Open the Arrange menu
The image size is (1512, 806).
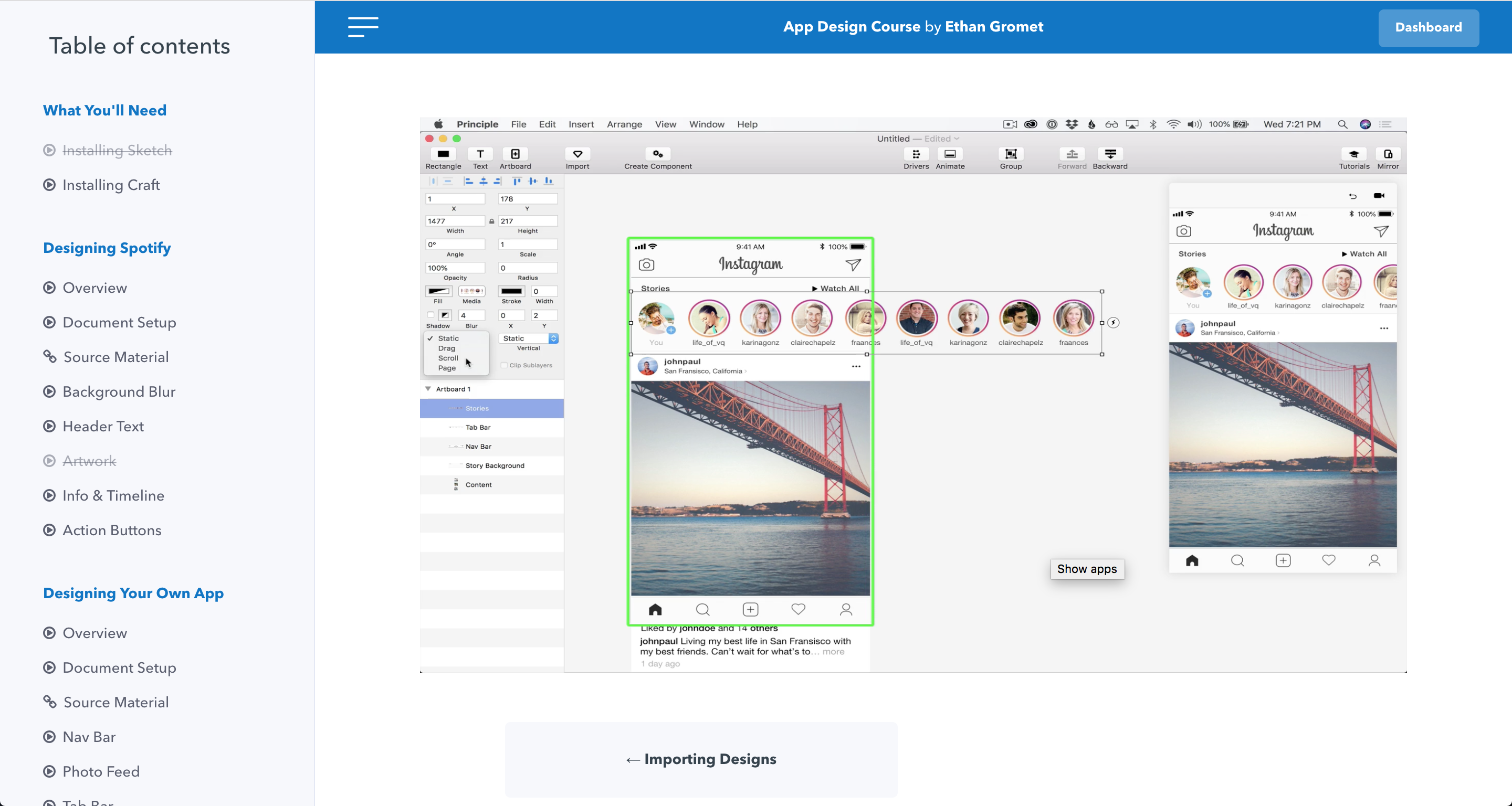click(x=624, y=124)
